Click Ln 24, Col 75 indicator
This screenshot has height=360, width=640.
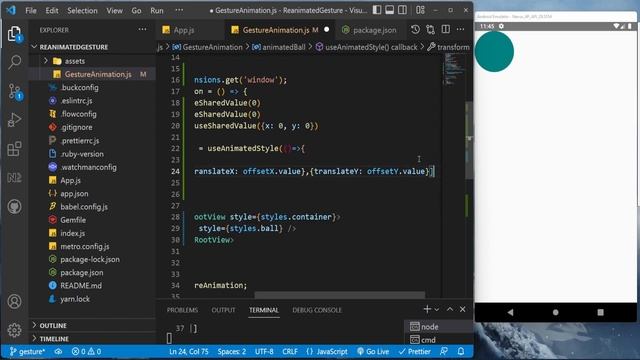[189, 351]
